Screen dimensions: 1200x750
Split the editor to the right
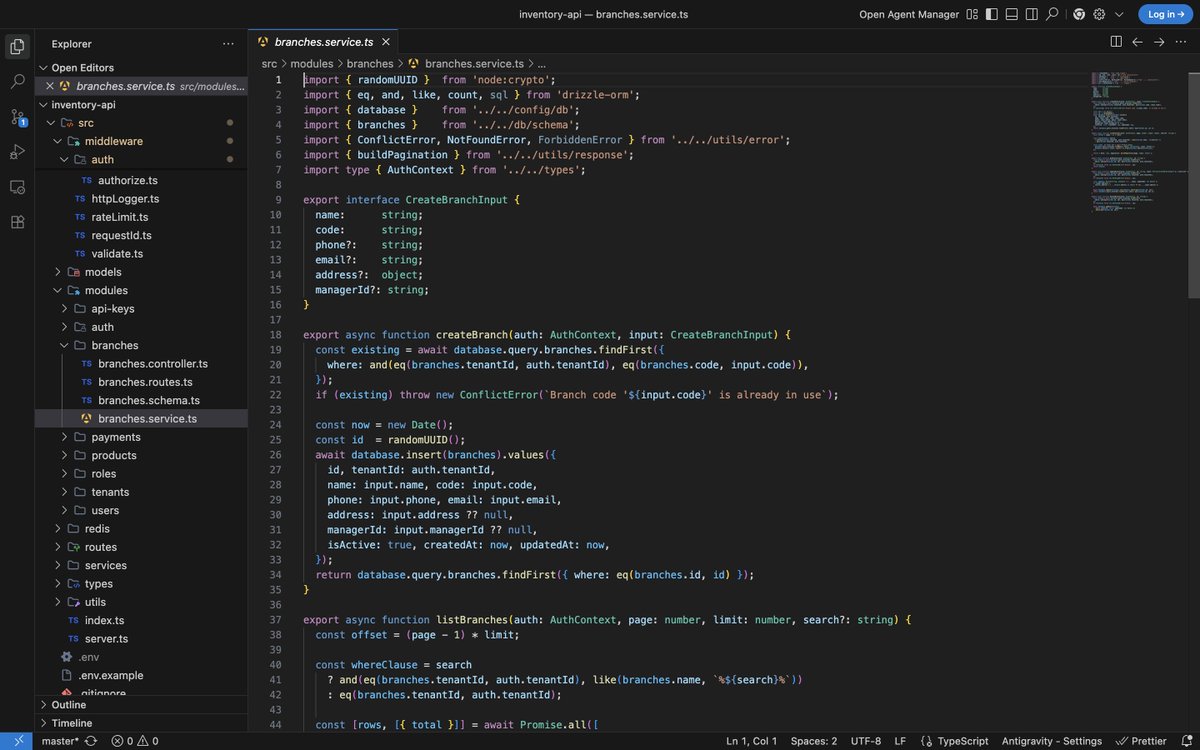(x=1116, y=42)
